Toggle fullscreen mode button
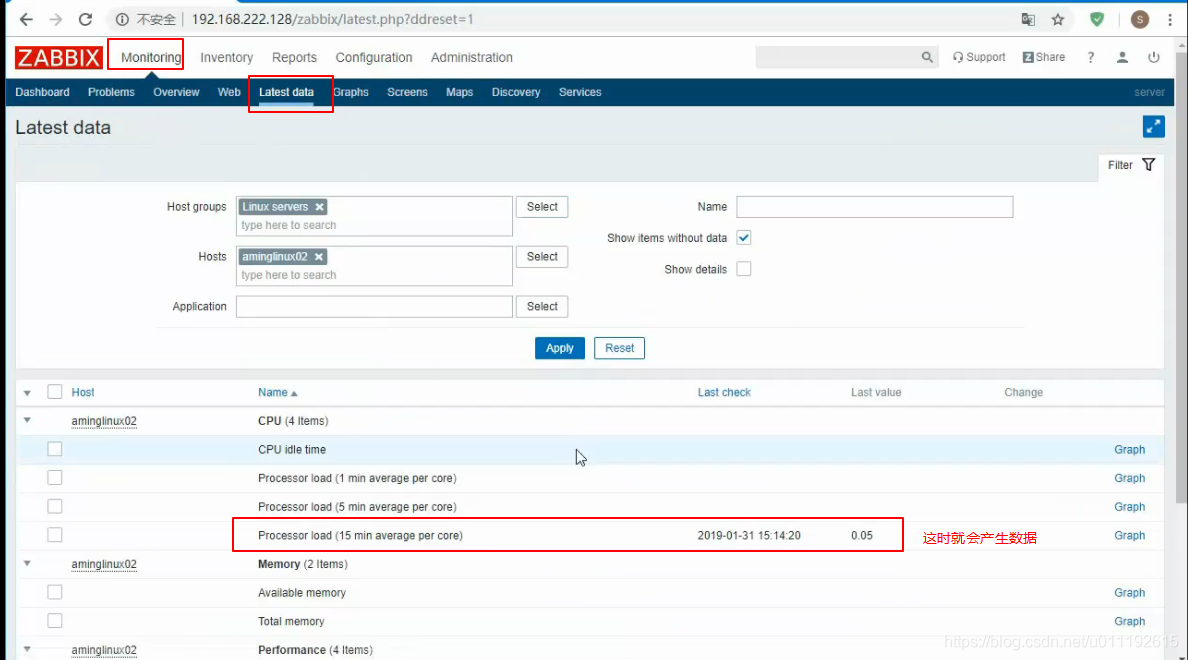The image size is (1188, 660). coord(1153,127)
